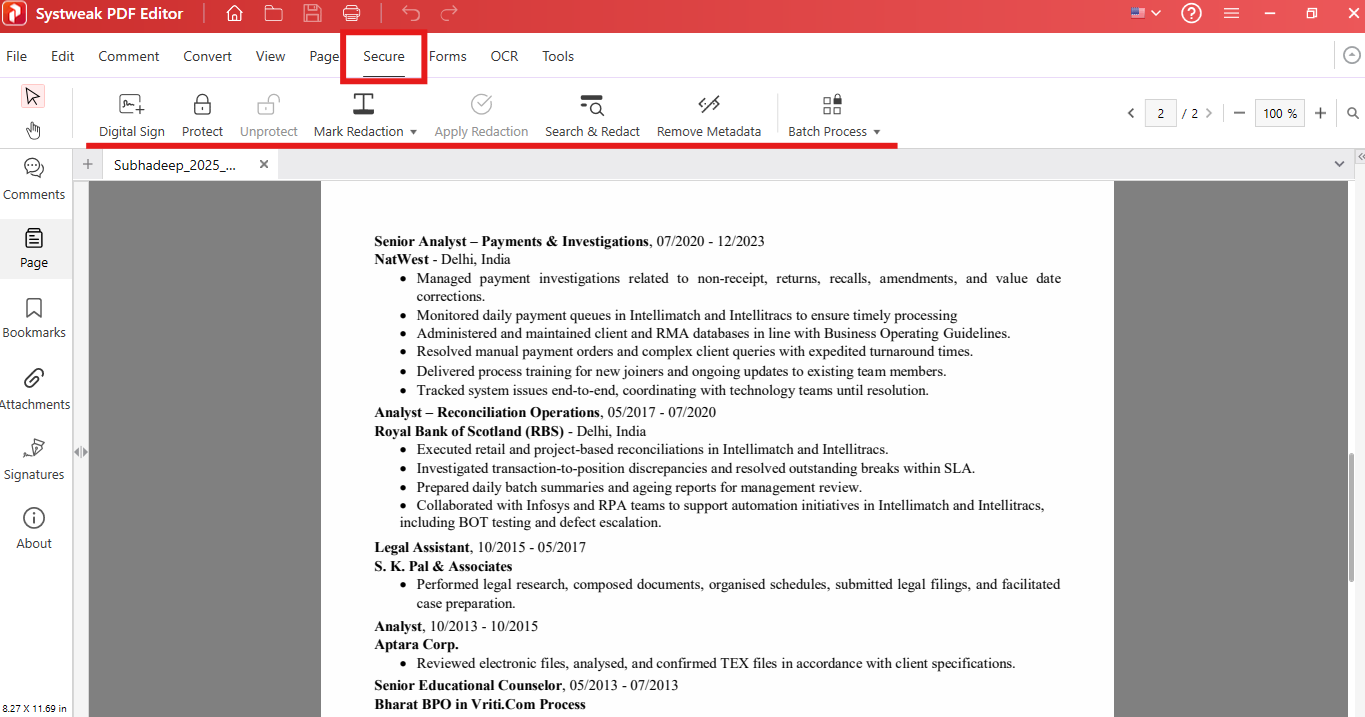Expand the Mark Redaction dropdown
This screenshot has width=1365, height=717.
(x=413, y=132)
